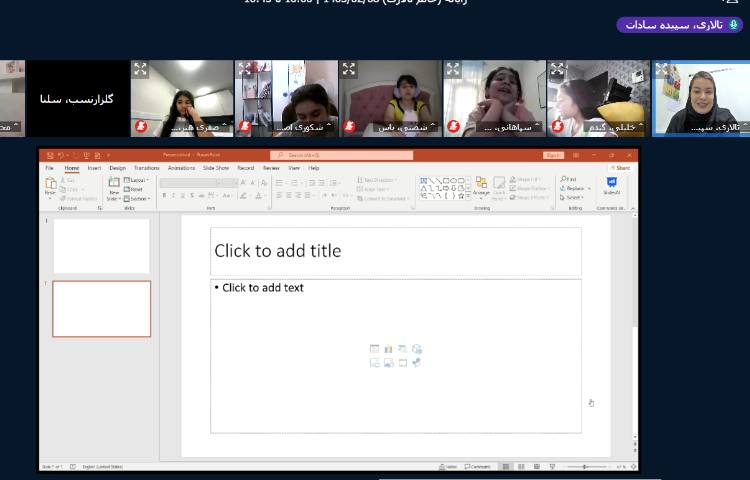Toggle Italic formatting
This screenshot has height=480, width=750.
click(173, 196)
